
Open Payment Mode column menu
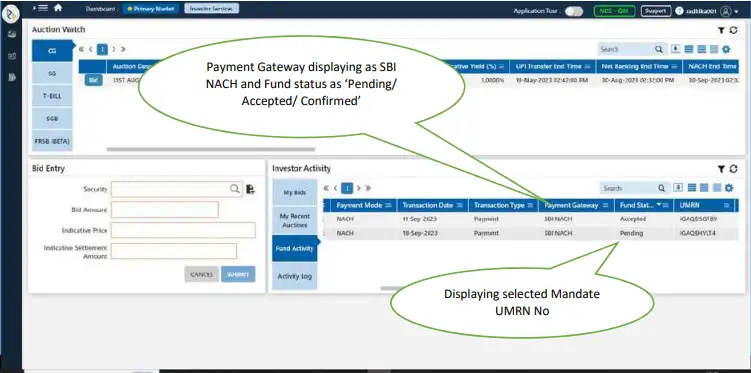(388, 205)
